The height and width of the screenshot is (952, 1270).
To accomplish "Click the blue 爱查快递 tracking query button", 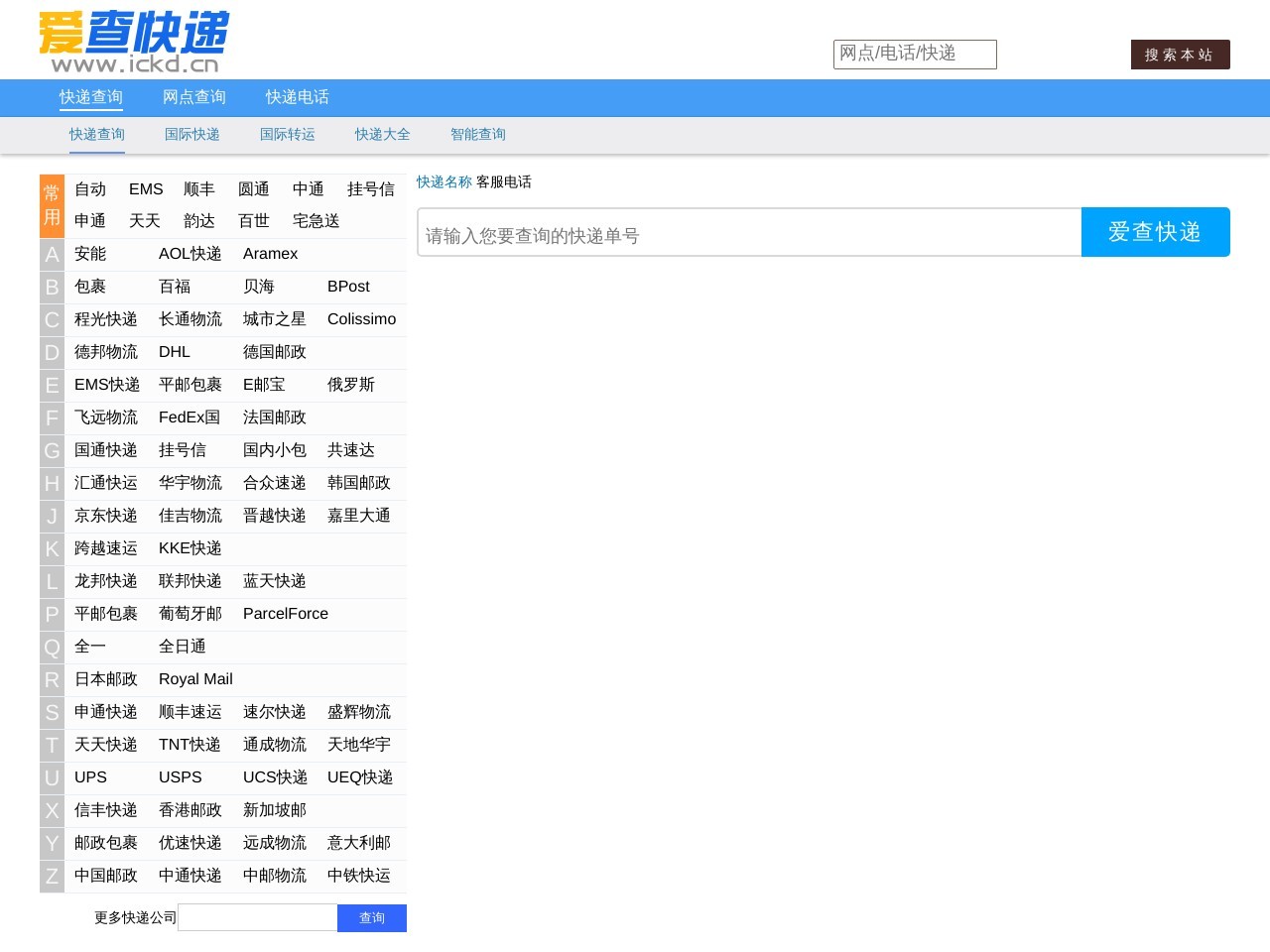I will click(1155, 232).
